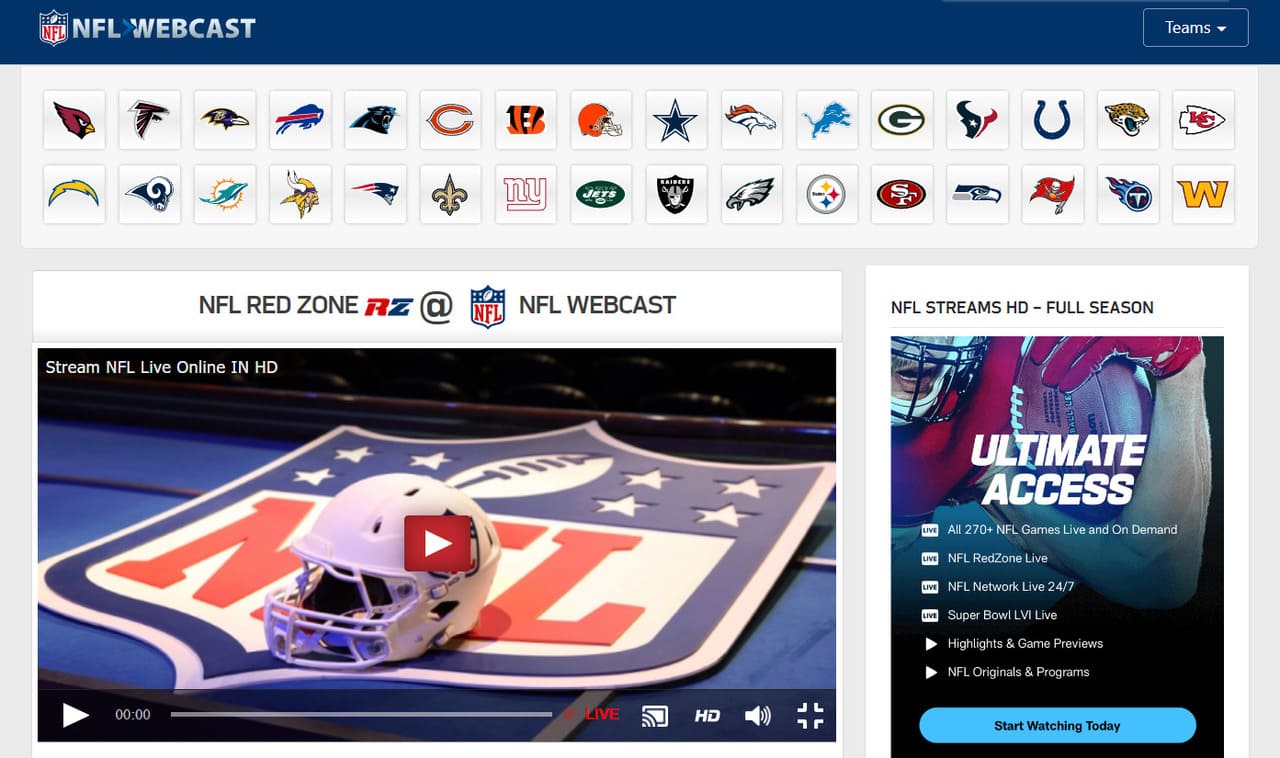
Task: Select the Atlanta Falcons logo
Action: tap(150, 120)
